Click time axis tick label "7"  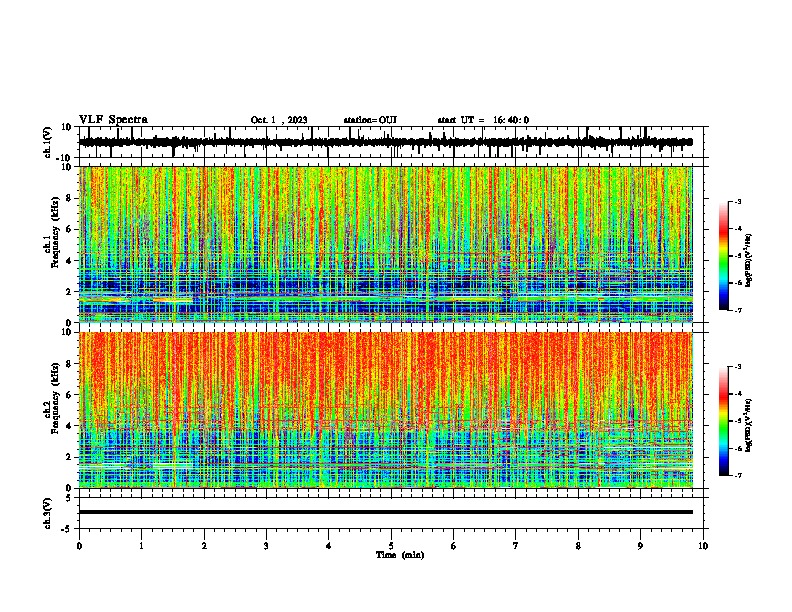click(x=516, y=546)
